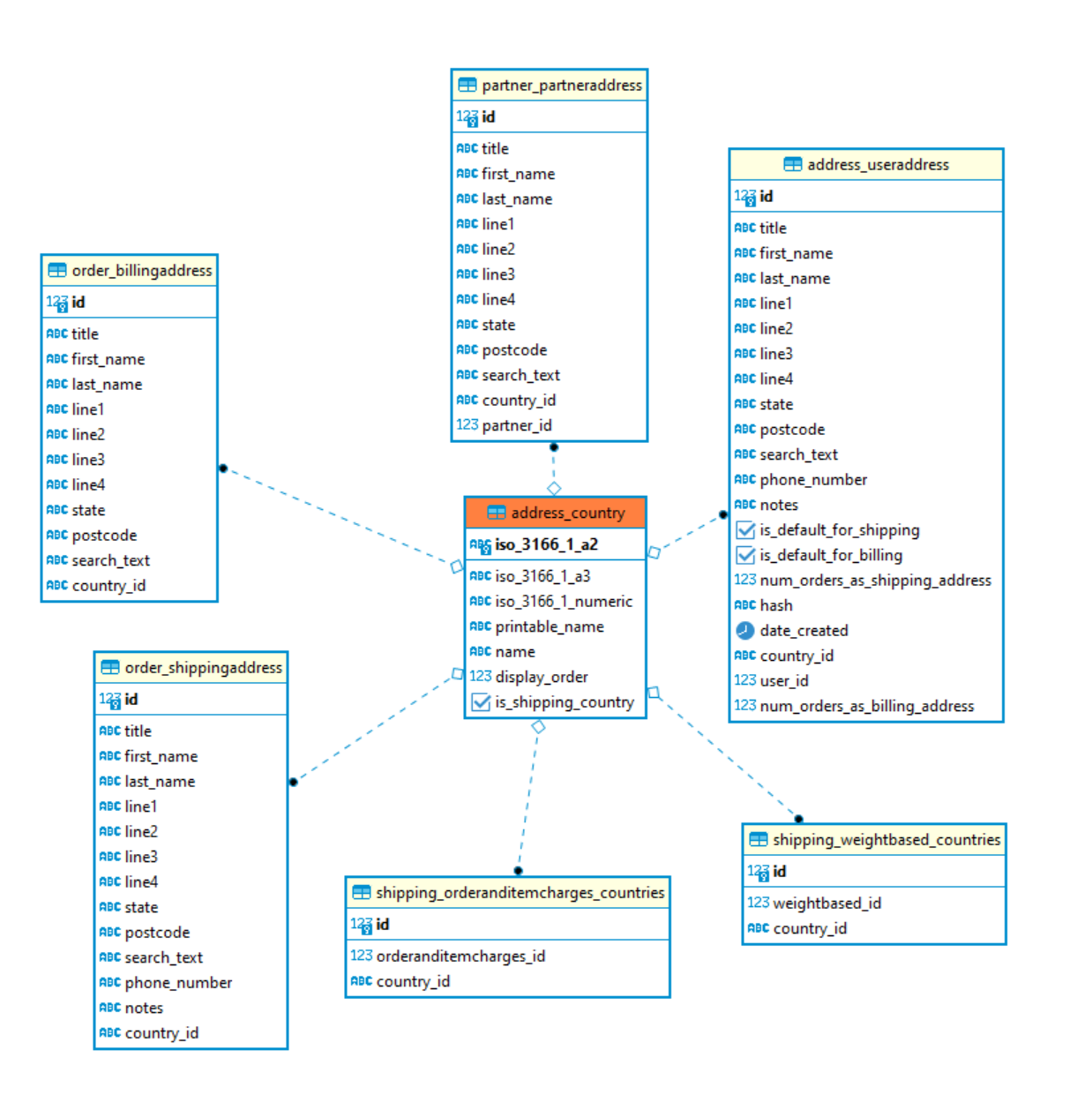Click the date_created clock icon
1092x1102 pixels.
(x=745, y=631)
